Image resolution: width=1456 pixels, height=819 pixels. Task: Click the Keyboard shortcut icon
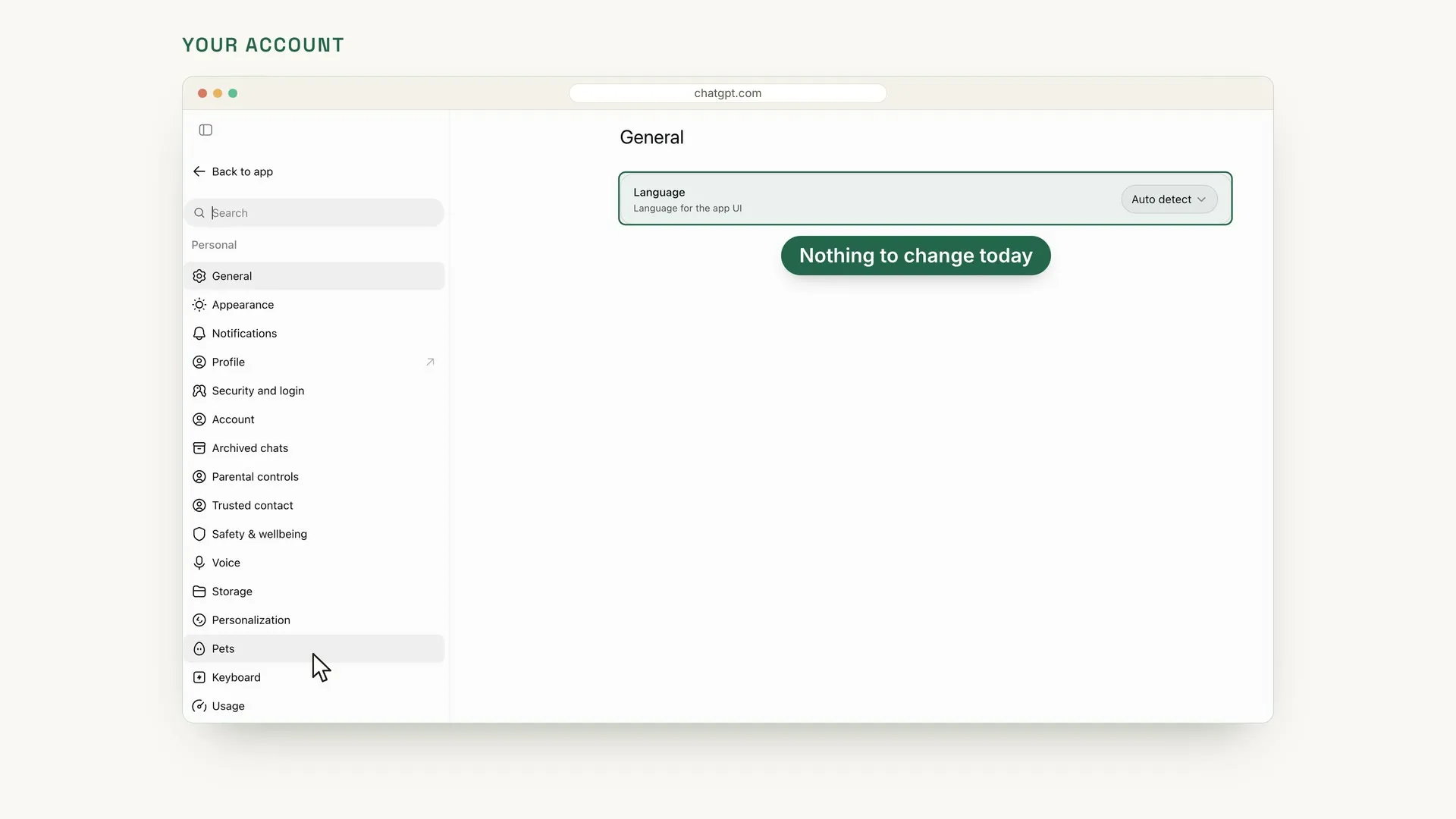(199, 677)
